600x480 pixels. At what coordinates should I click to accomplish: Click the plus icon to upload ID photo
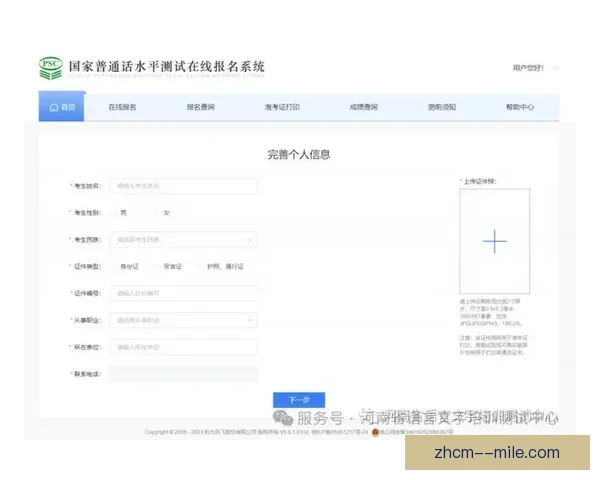pyautogui.click(x=494, y=241)
